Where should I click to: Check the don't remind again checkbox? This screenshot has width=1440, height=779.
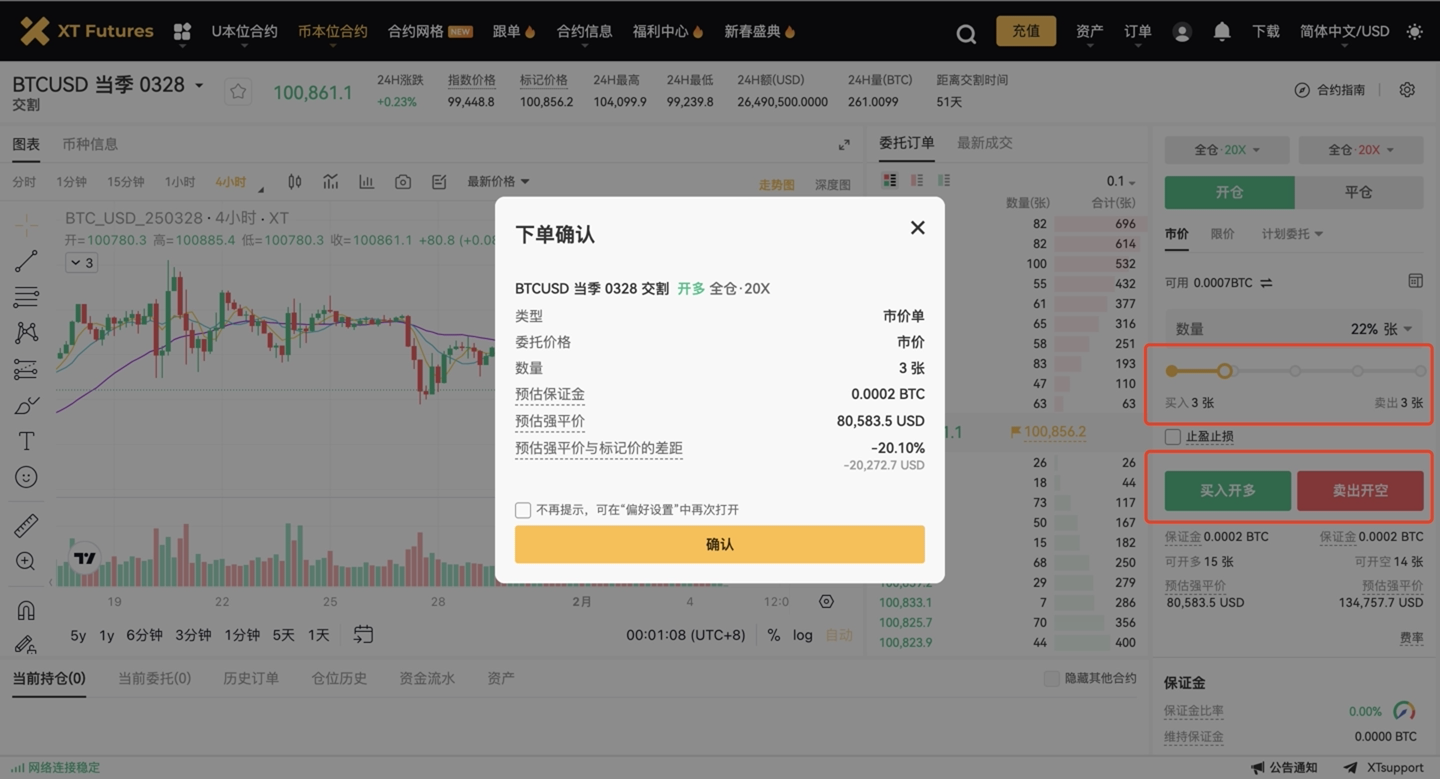pyautogui.click(x=523, y=510)
